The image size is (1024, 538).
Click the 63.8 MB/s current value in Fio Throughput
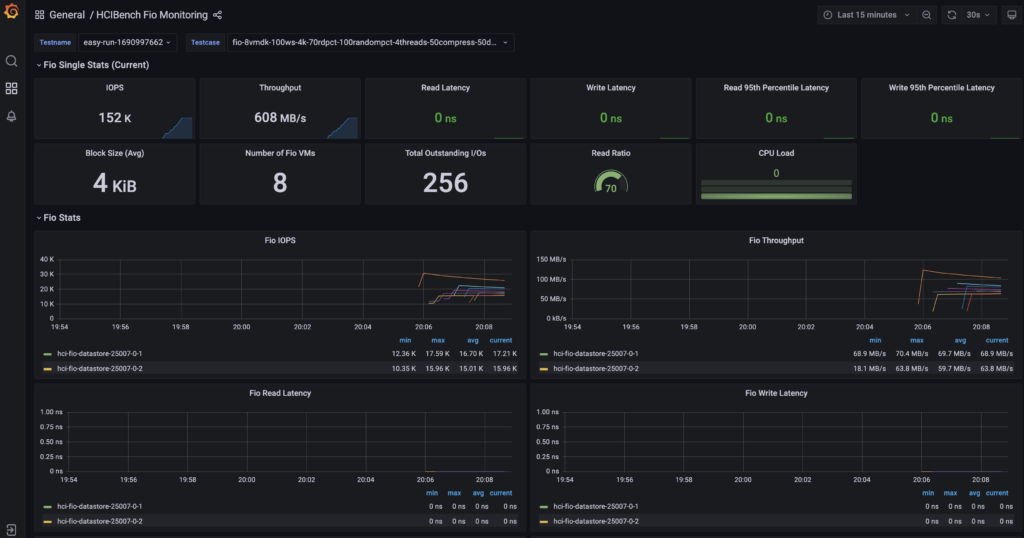pos(997,368)
